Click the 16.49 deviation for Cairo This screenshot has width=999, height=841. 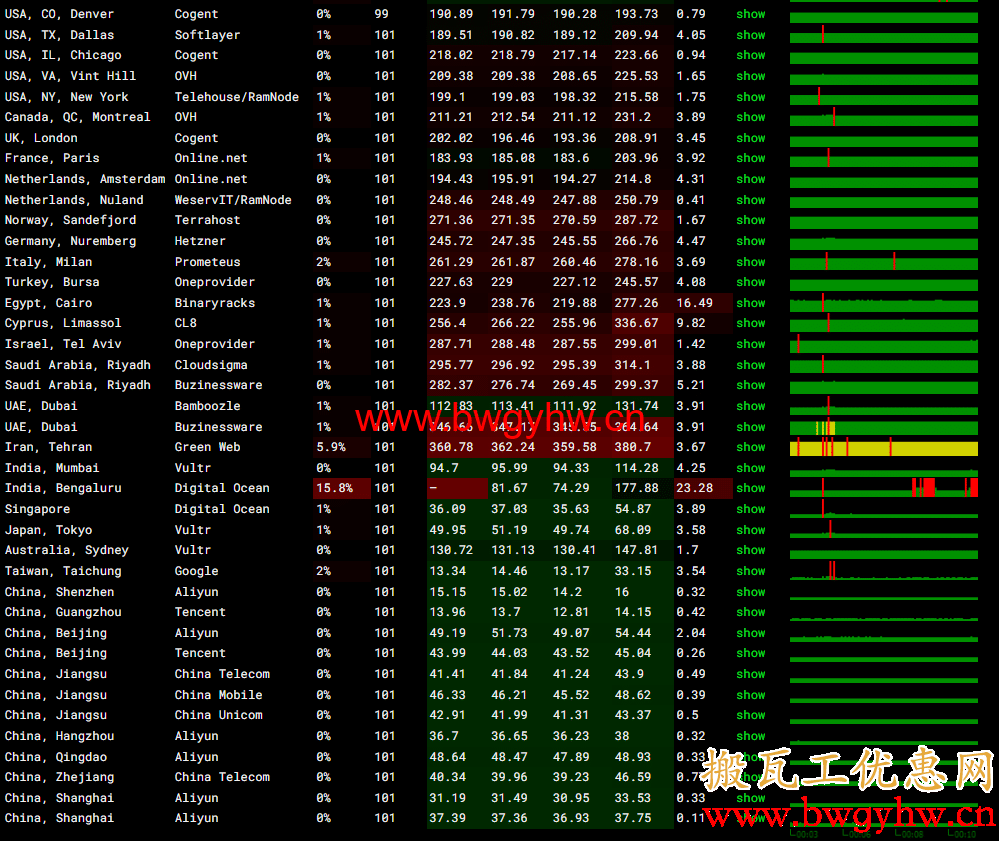point(694,303)
